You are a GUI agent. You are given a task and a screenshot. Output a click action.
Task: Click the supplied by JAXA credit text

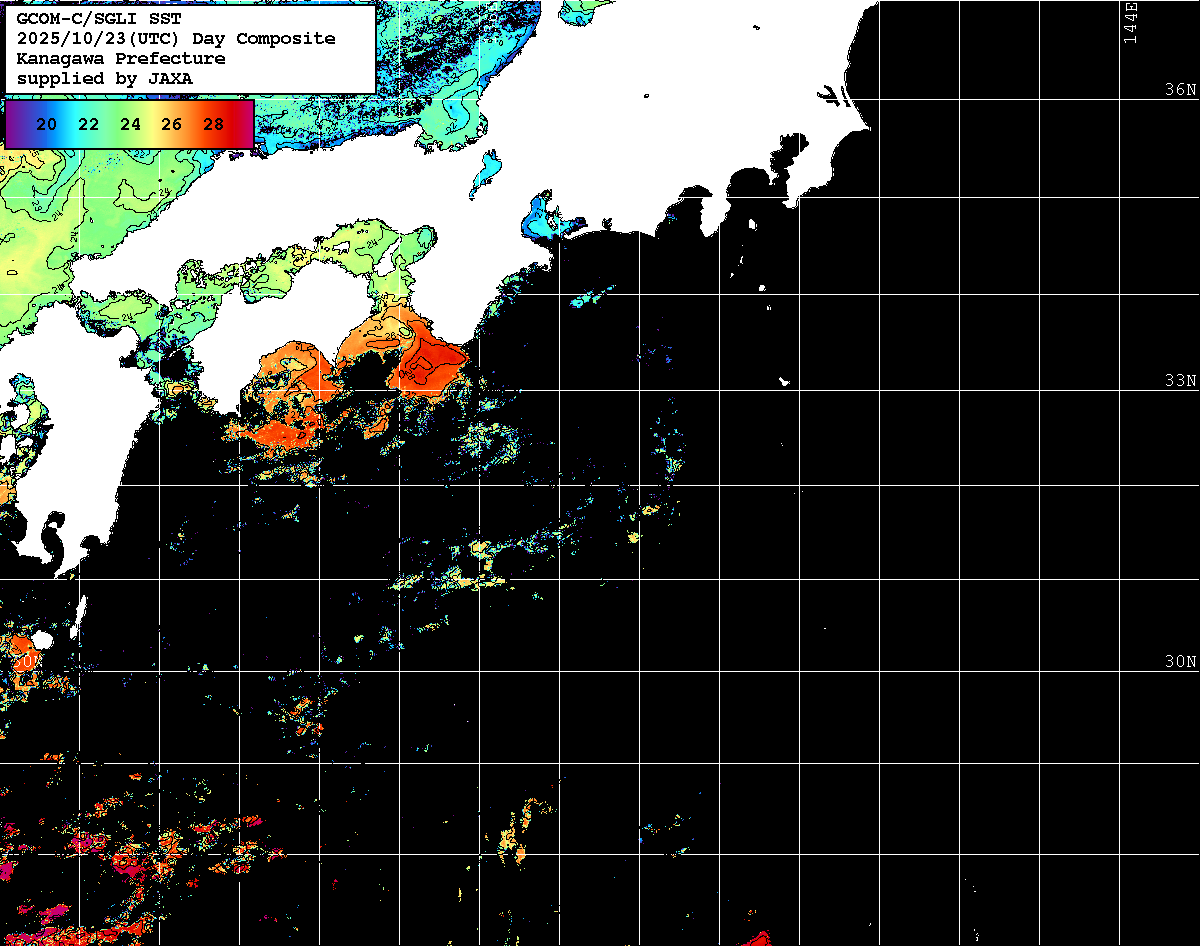click(x=105, y=78)
